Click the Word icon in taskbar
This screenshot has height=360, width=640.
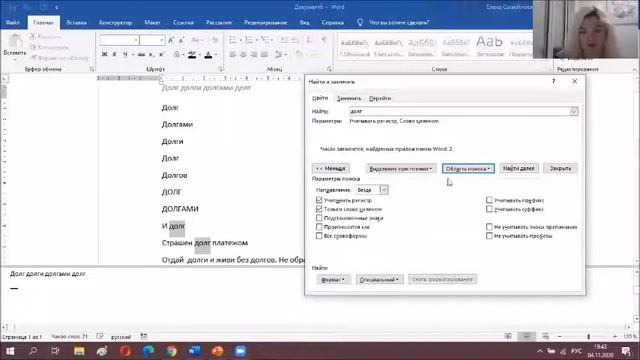click(x=195, y=351)
